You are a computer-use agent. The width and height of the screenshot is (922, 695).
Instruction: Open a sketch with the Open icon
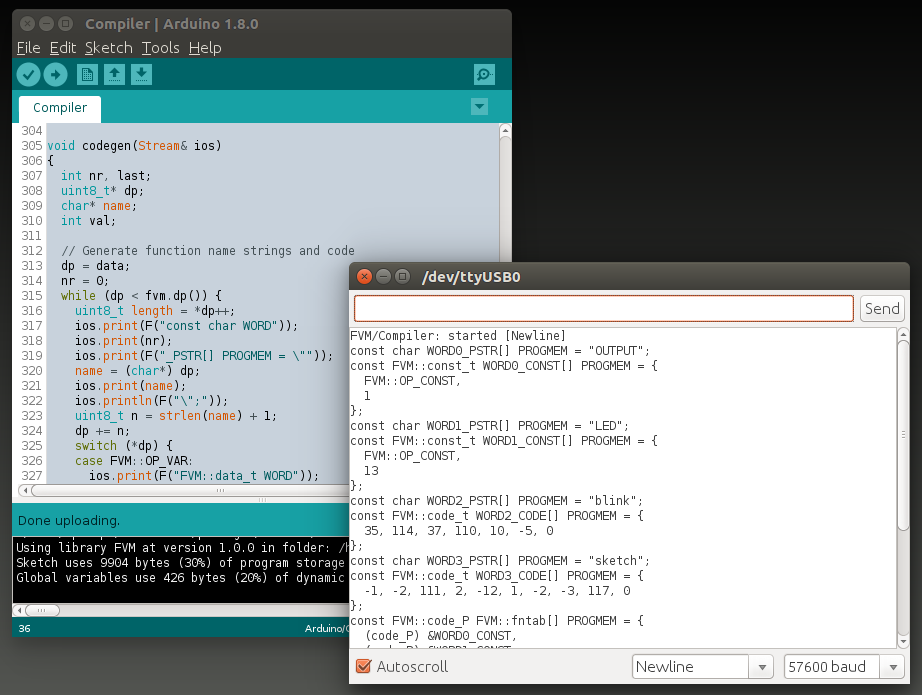(x=114, y=75)
